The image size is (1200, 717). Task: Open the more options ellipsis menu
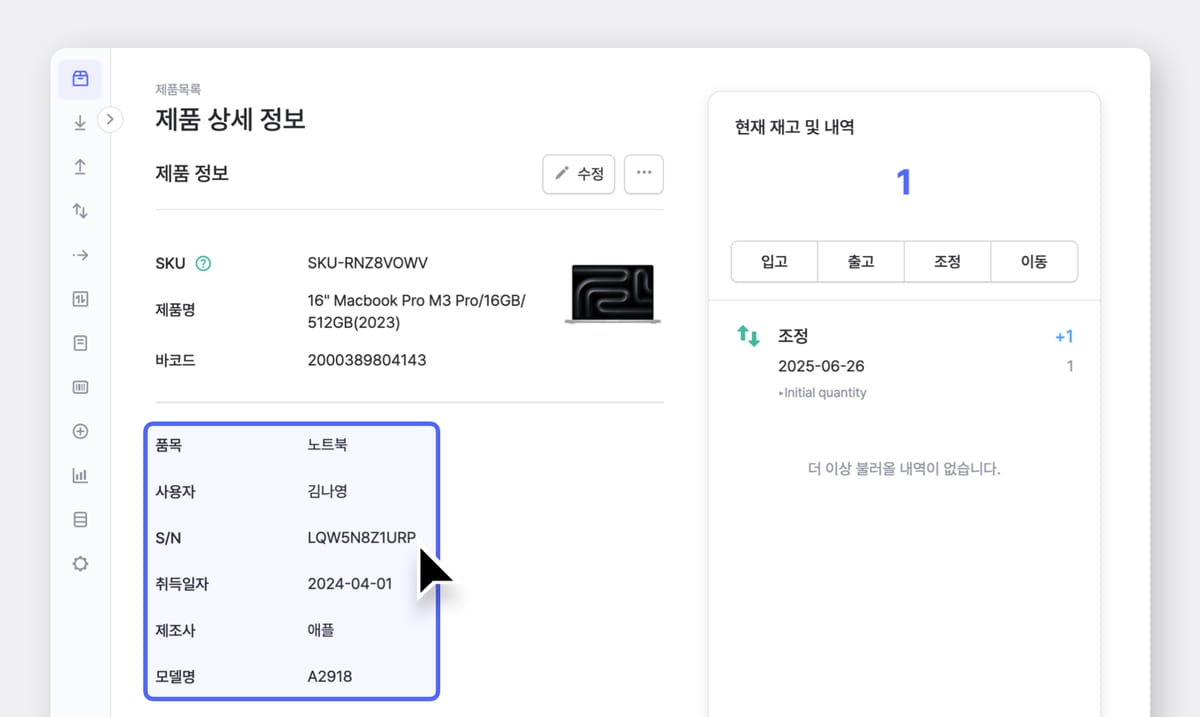pos(643,173)
